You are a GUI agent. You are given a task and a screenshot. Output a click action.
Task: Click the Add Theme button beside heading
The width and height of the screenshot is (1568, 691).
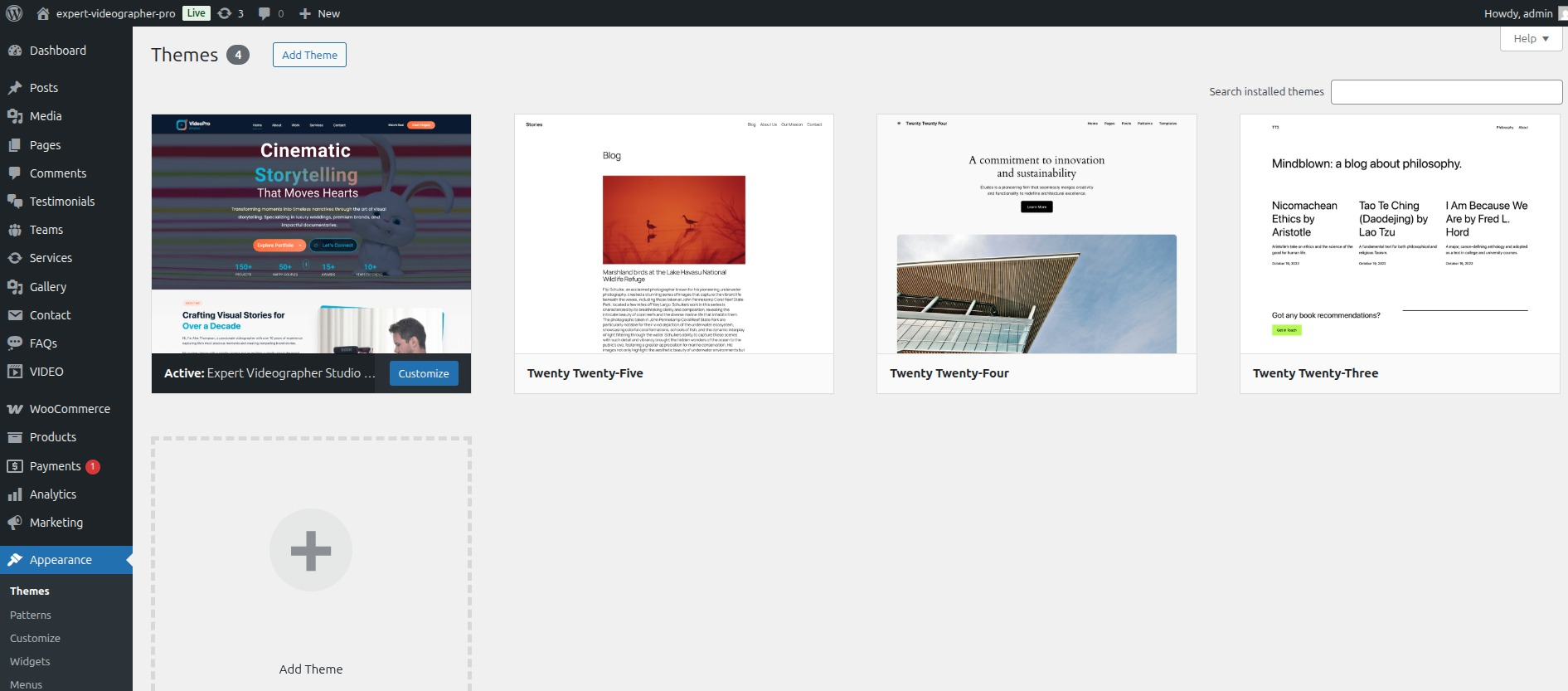[x=309, y=55]
